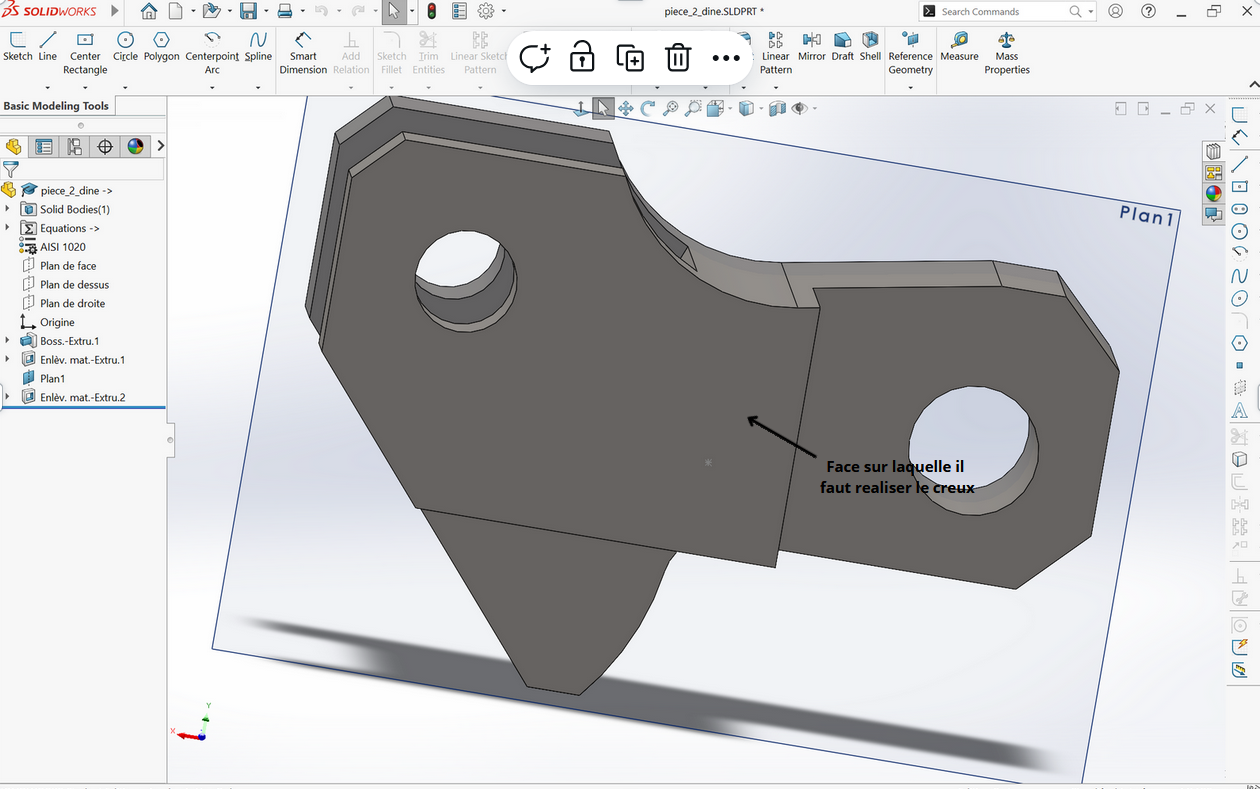Expand Enlèv. mat.-Extru.2 feature

click(x=8, y=397)
